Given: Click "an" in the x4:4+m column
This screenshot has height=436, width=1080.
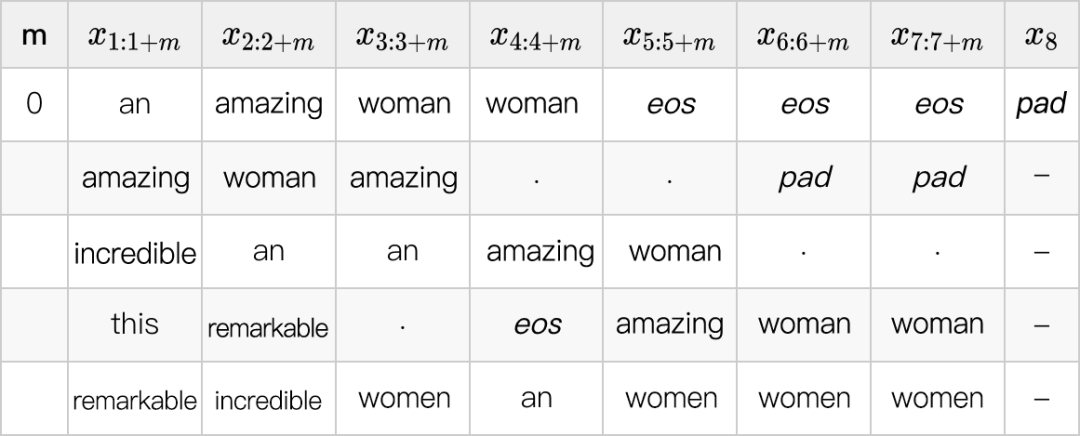Looking at the screenshot, I should 536,398.
